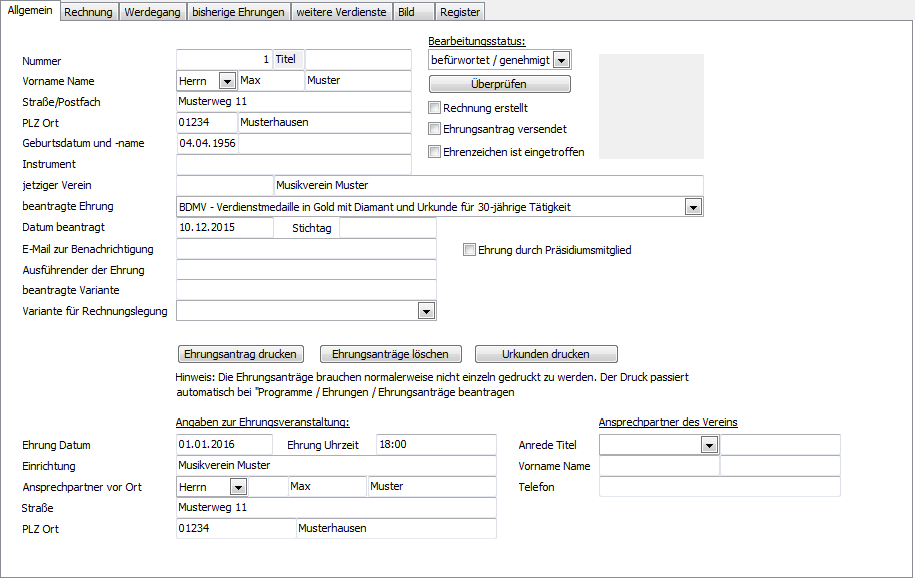
Task: Focus the Telefon input field
Action: pos(719,487)
